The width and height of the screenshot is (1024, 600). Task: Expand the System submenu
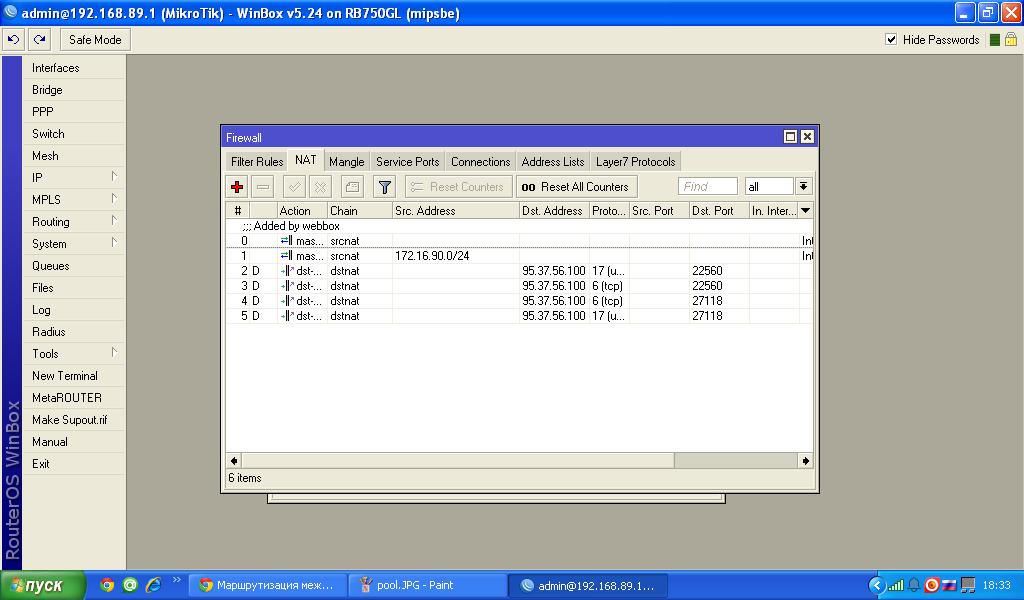74,244
